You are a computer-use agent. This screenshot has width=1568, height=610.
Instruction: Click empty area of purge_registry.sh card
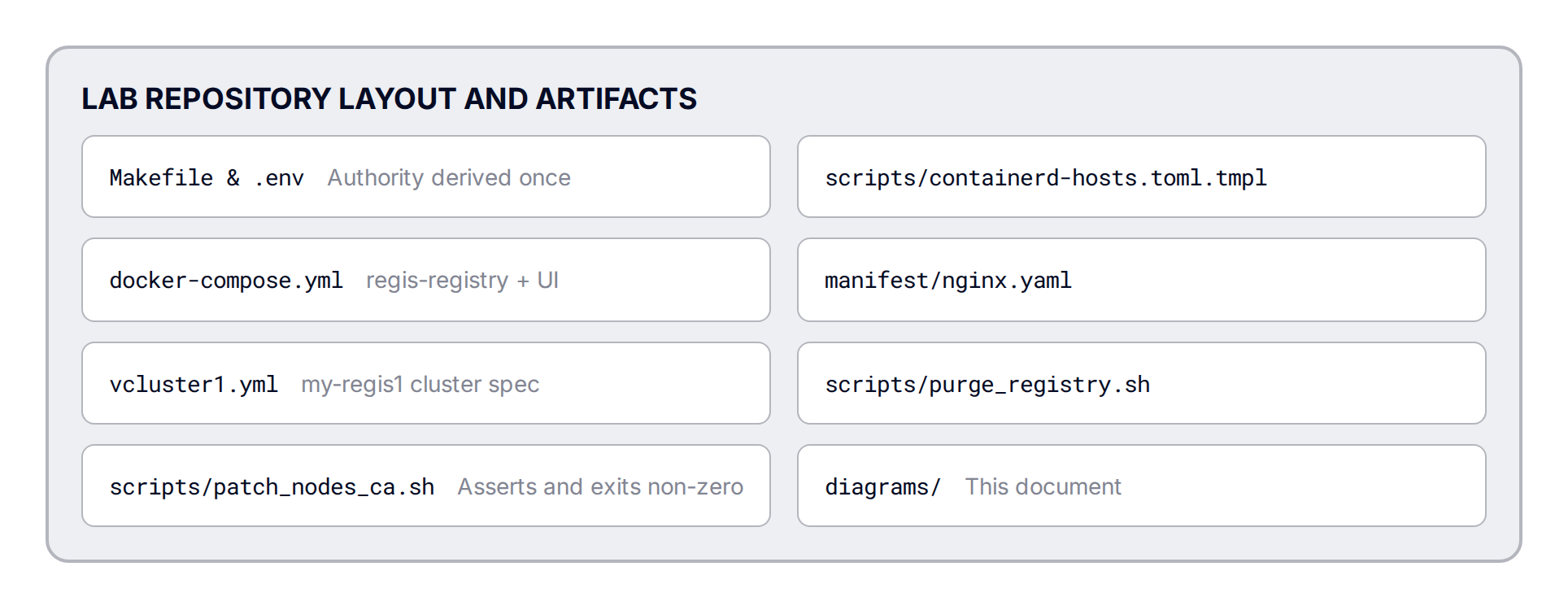[1318, 383]
